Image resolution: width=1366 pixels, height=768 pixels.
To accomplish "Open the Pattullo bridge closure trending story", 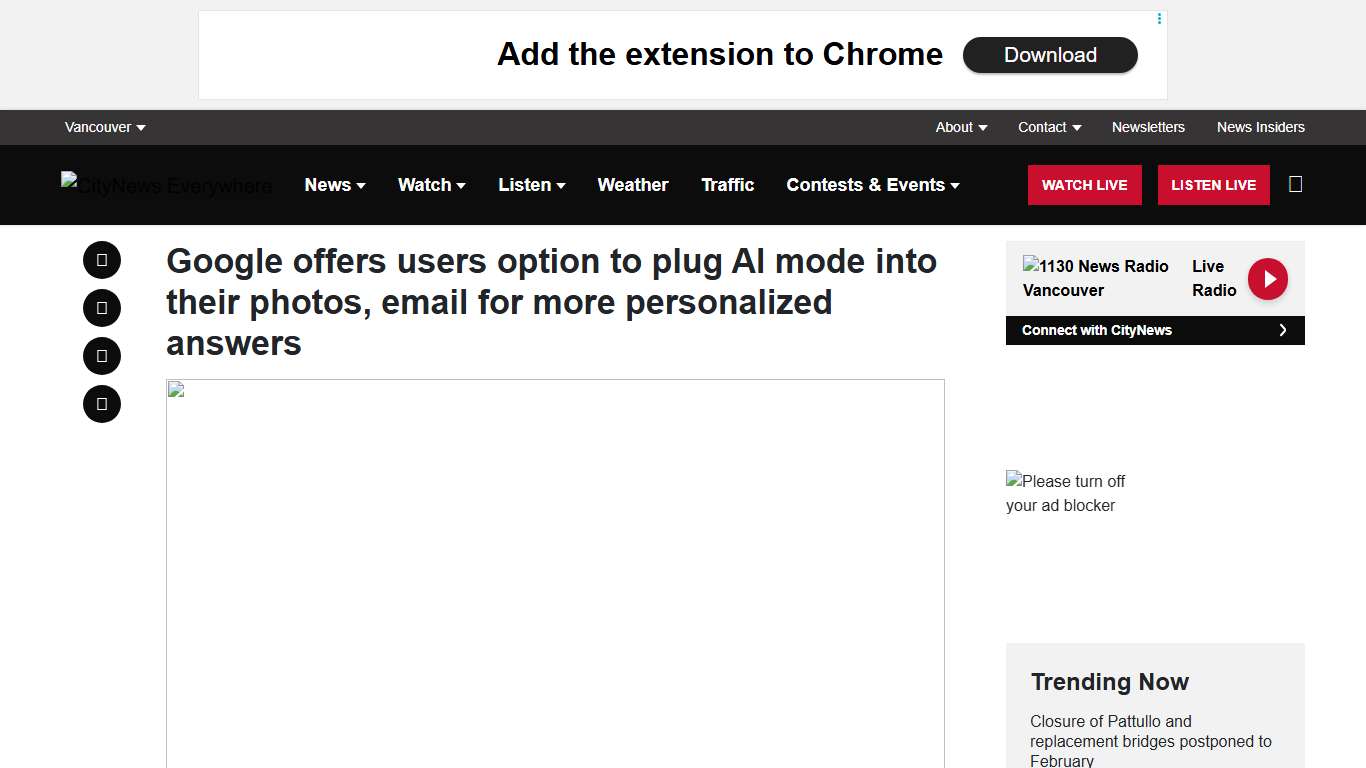I will (x=1150, y=741).
